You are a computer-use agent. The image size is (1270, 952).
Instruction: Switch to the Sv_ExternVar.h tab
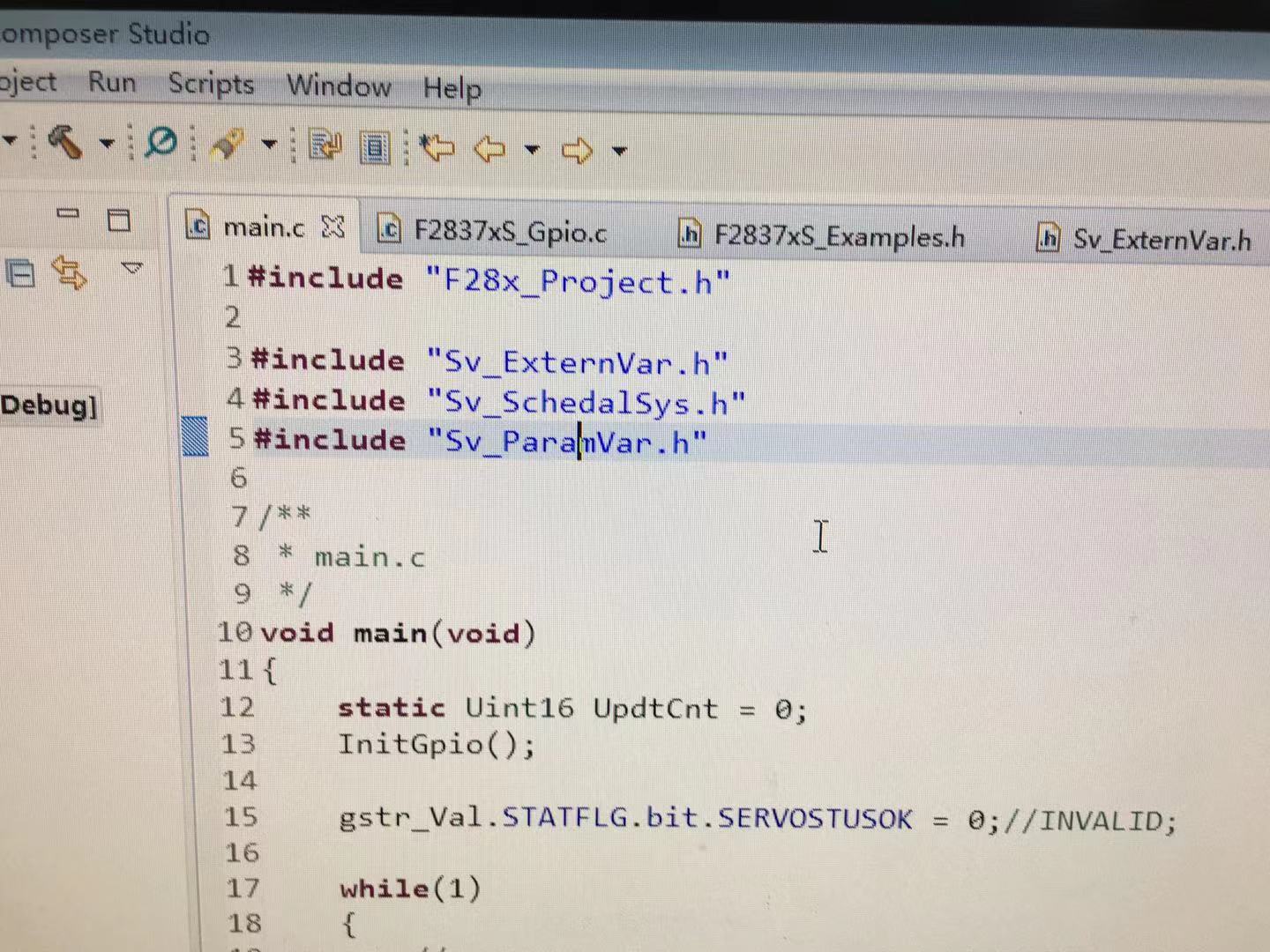1145,240
